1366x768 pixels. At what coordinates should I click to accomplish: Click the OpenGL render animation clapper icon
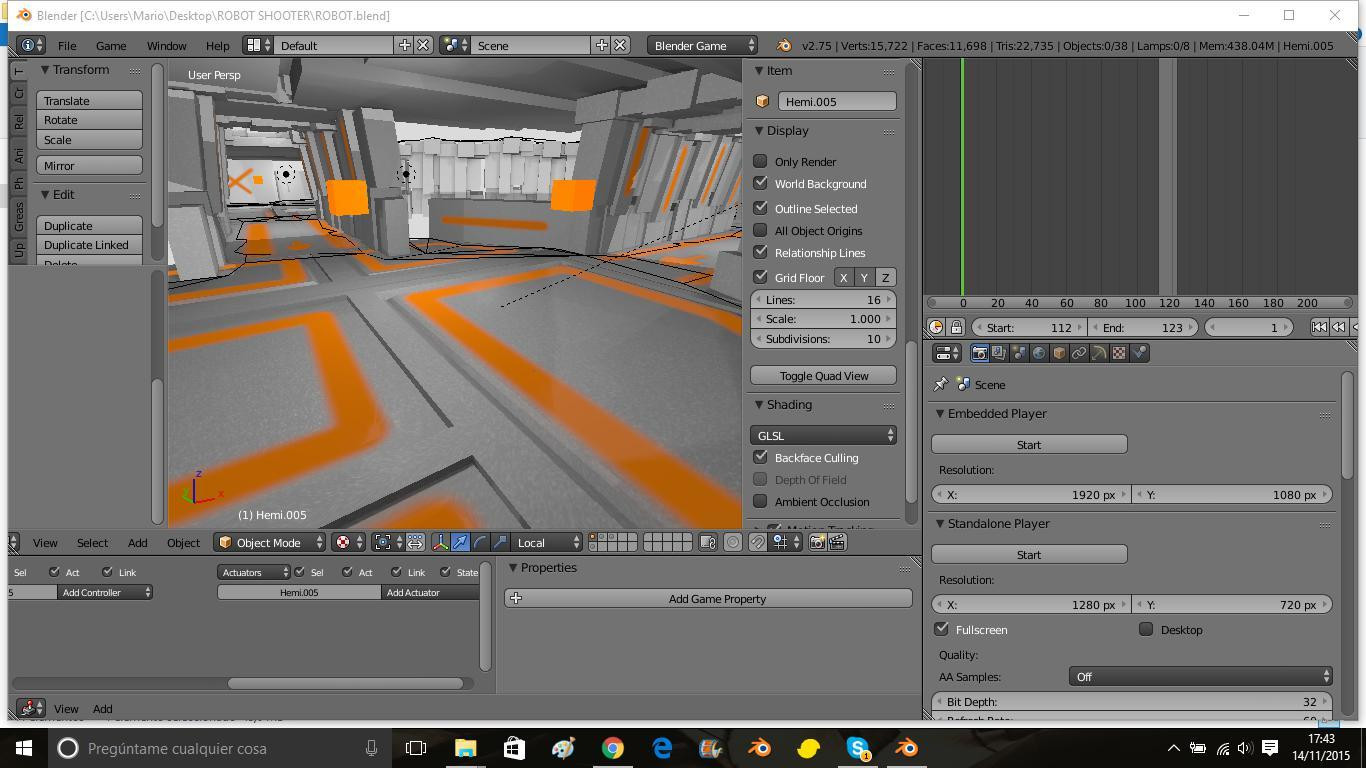[x=837, y=542]
